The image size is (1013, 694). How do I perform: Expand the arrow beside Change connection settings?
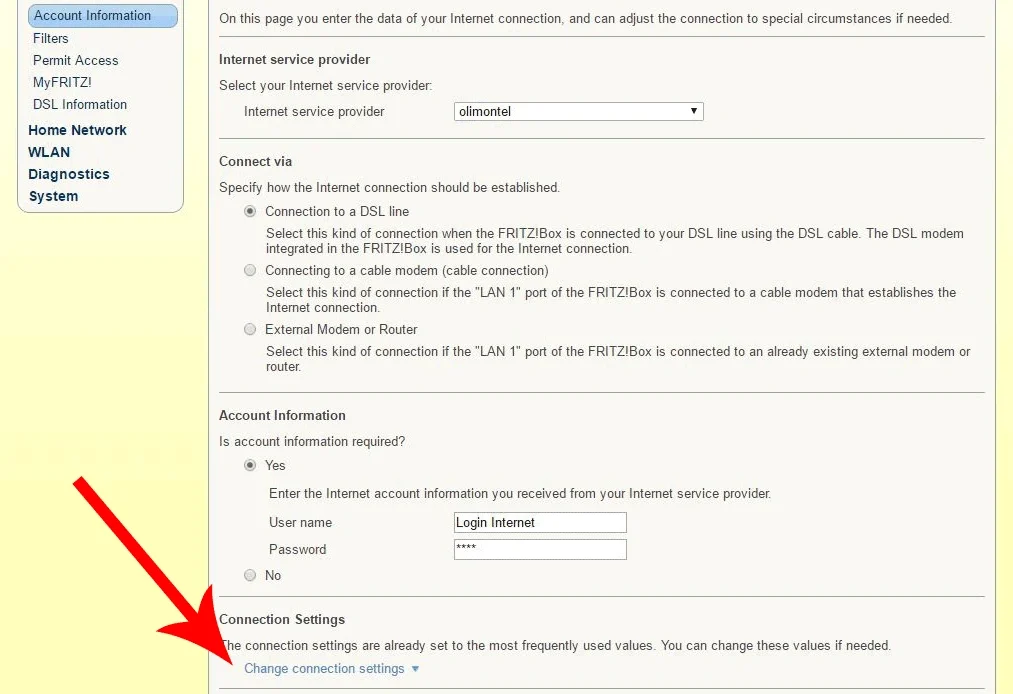point(415,669)
